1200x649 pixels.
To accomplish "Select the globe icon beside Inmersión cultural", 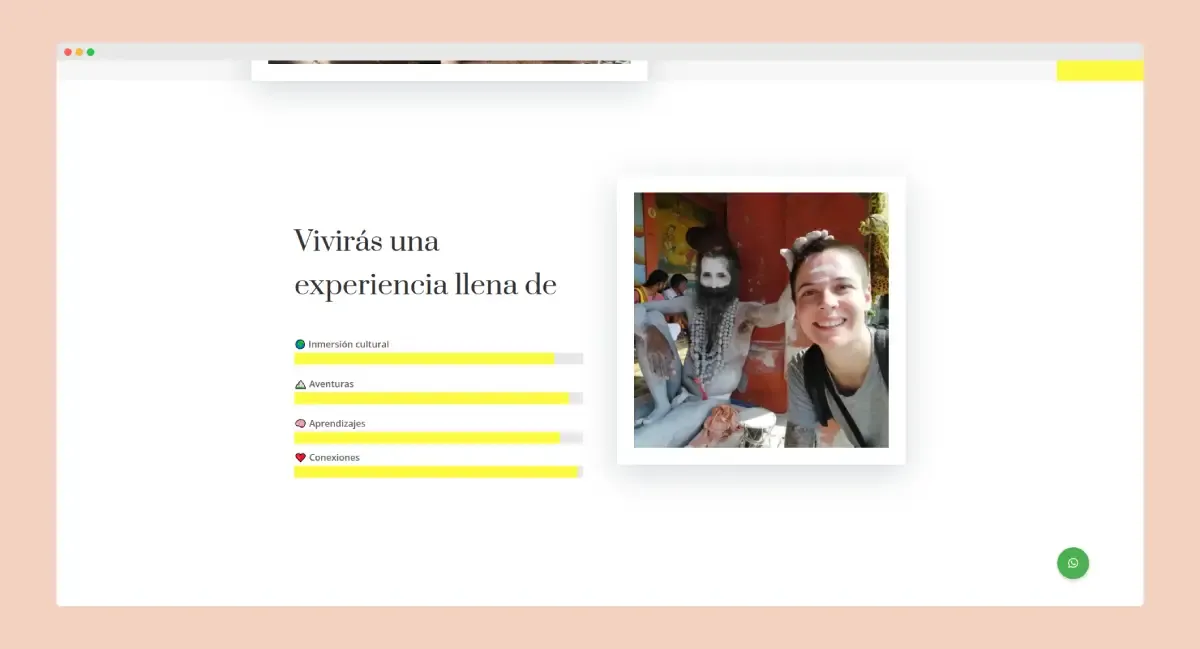I will [299, 343].
